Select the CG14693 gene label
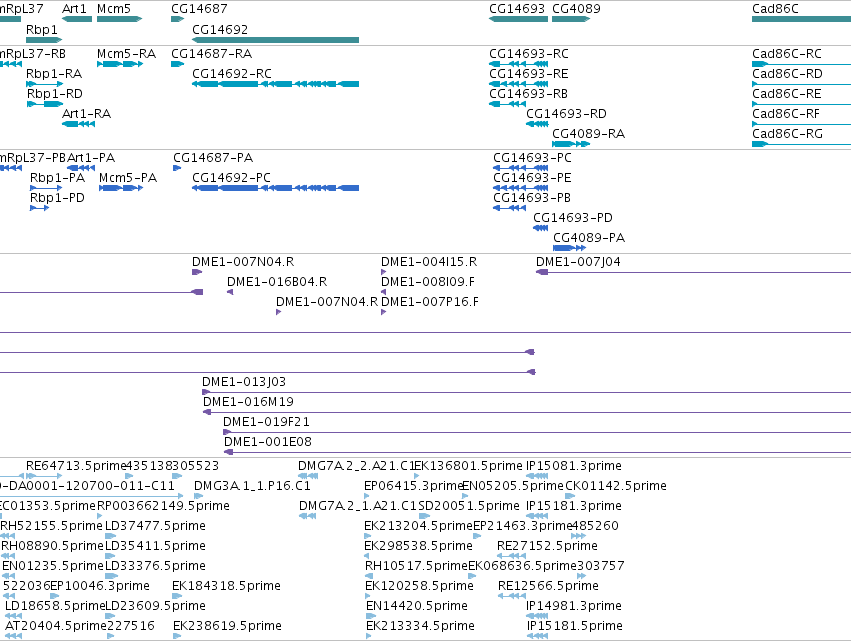This screenshot has width=851, height=641. (x=517, y=9)
